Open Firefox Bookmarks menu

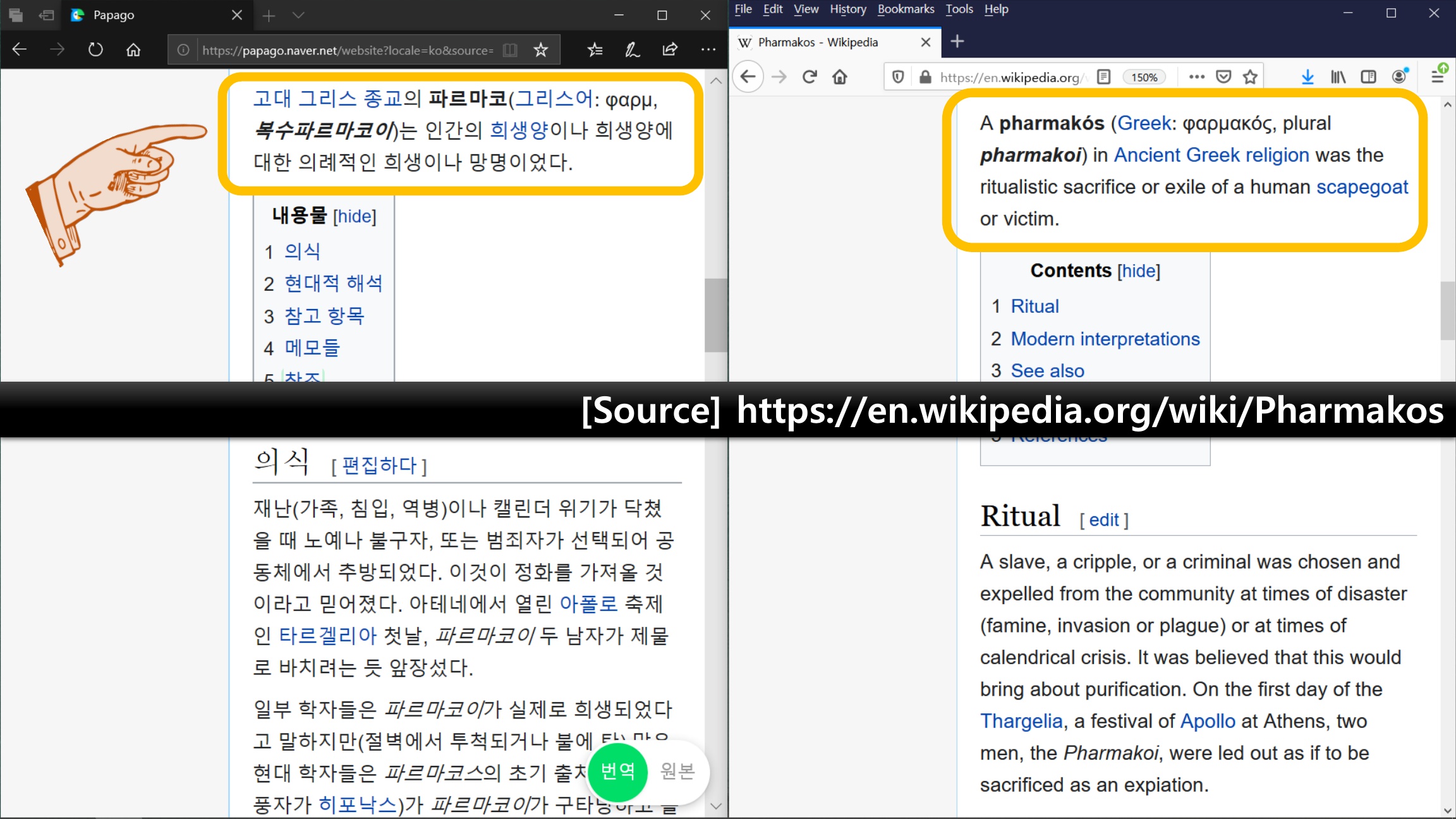point(905,9)
